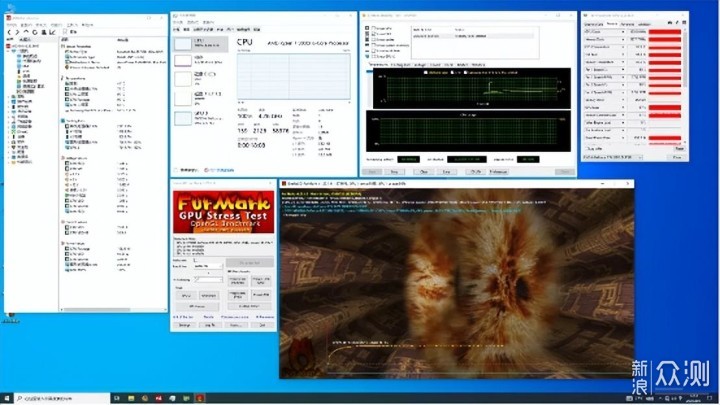Viewport: 720px width, 405px height.
Task: Toggle the Log to file checkbox in GPU-Z
Action: point(586,149)
